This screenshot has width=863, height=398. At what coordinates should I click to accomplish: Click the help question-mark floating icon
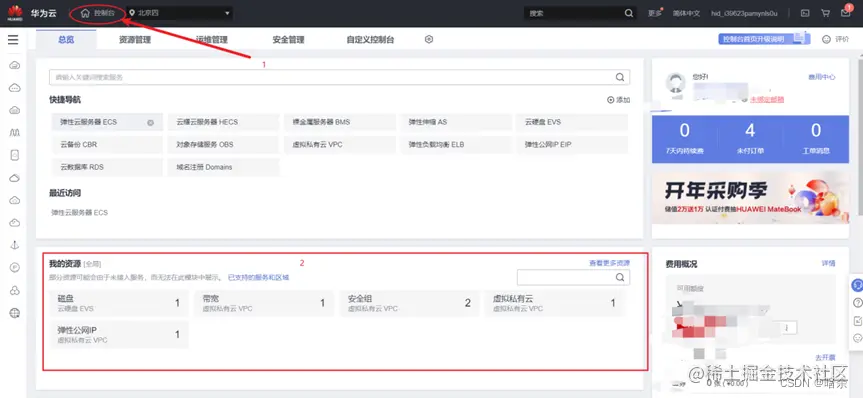(x=857, y=303)
